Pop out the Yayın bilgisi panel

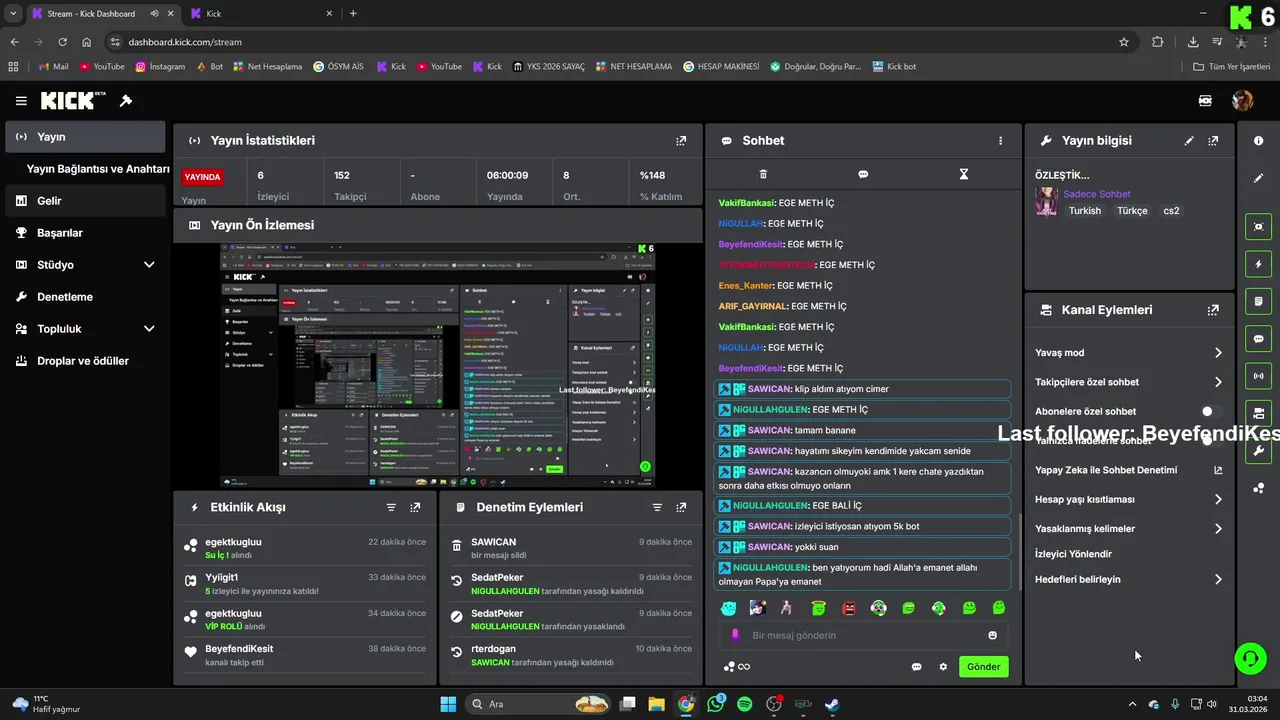click(1213, 141)
